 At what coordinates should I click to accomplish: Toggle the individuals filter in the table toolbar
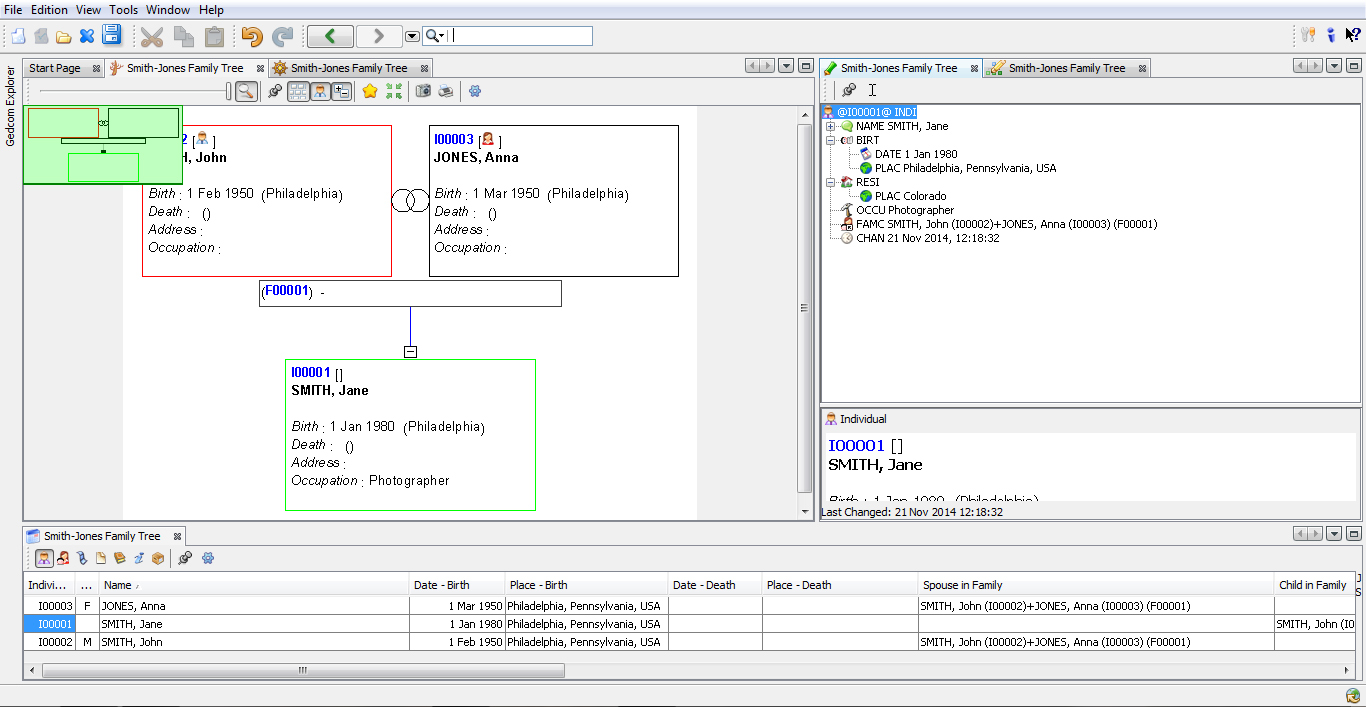point(43,558)
